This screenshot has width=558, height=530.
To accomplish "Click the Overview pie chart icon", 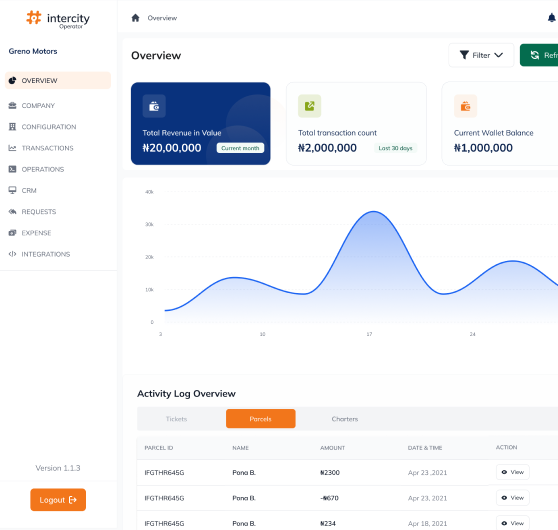I will click(x=12, y=80).
